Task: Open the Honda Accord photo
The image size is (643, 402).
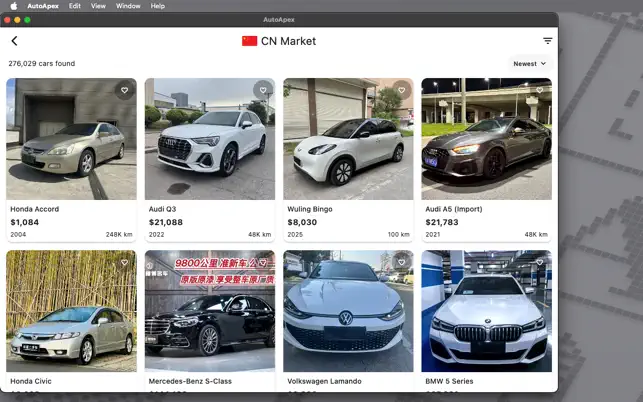Action: click(x=71, y=139)
